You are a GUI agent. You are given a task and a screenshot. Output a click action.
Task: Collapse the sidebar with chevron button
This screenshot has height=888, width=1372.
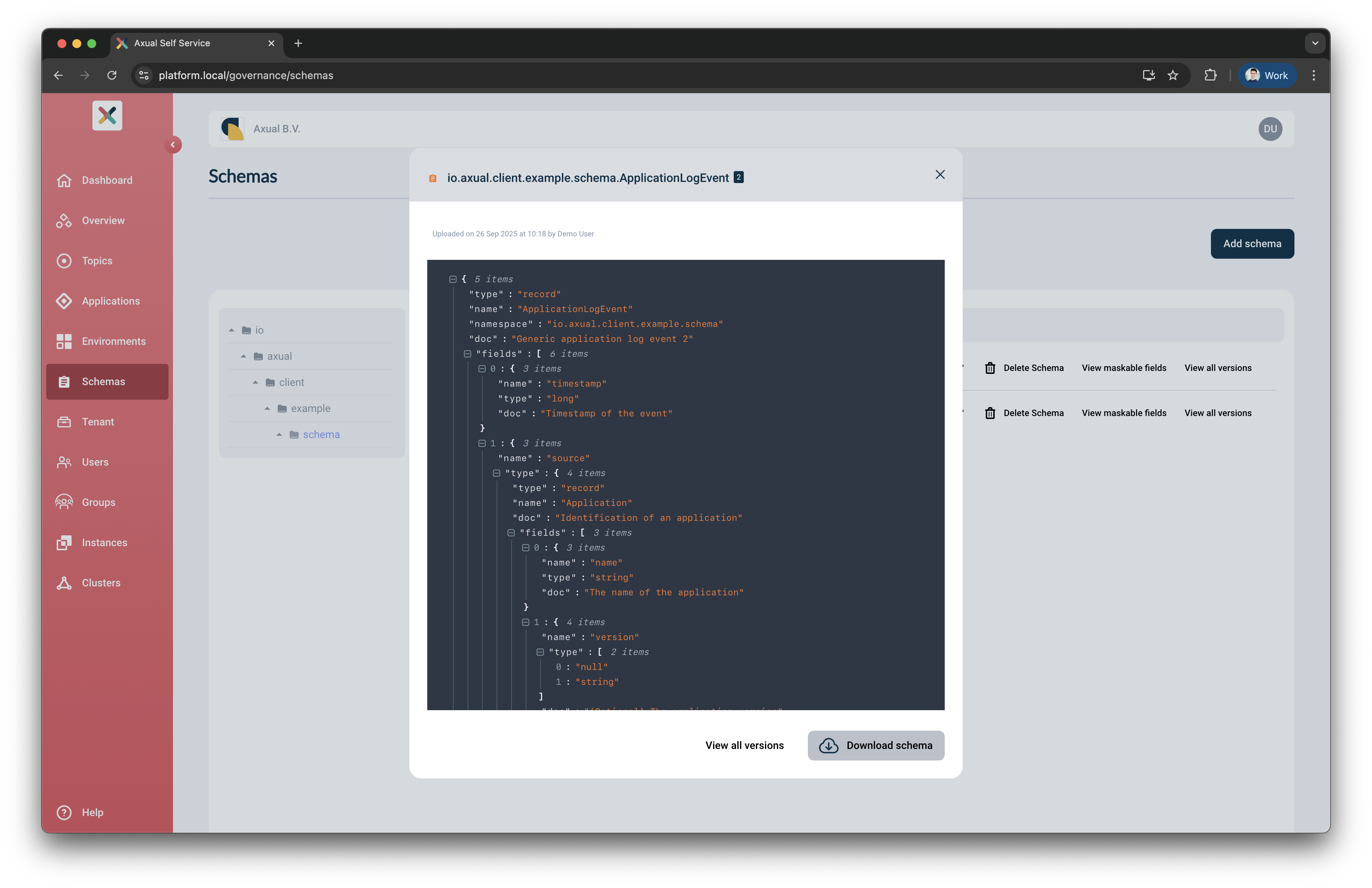point(172,145)
